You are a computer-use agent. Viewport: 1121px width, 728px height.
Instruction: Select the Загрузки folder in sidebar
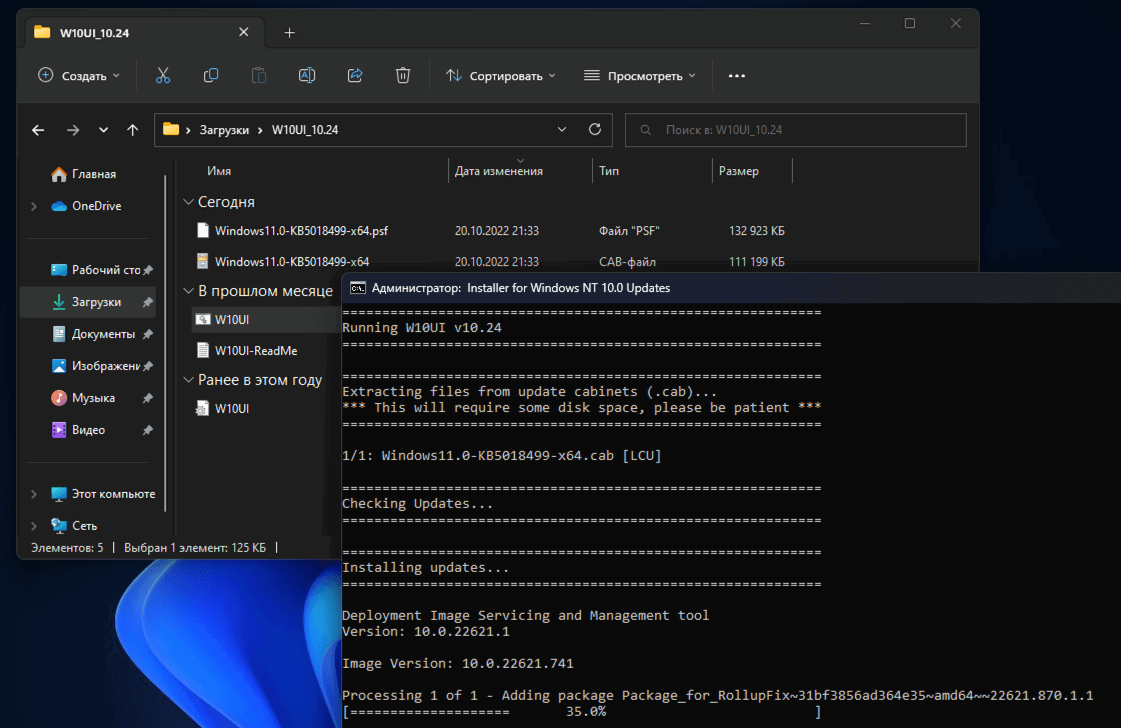pyautogui.click(x=96, y=302)
